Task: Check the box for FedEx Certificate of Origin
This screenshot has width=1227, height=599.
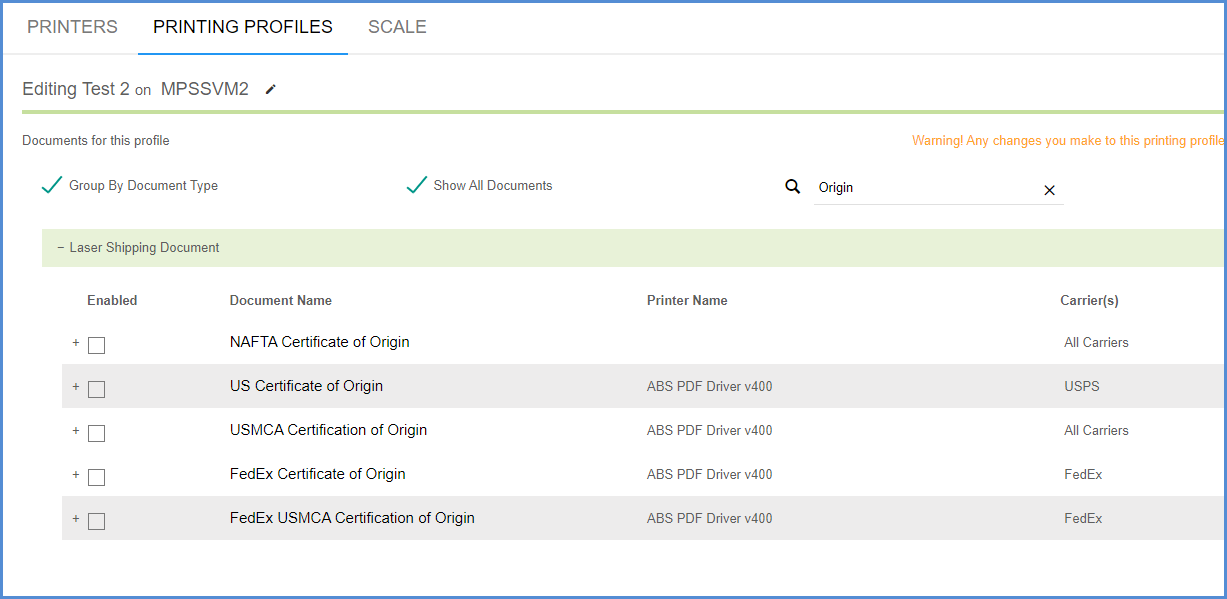Action: (x=95, y=477)
